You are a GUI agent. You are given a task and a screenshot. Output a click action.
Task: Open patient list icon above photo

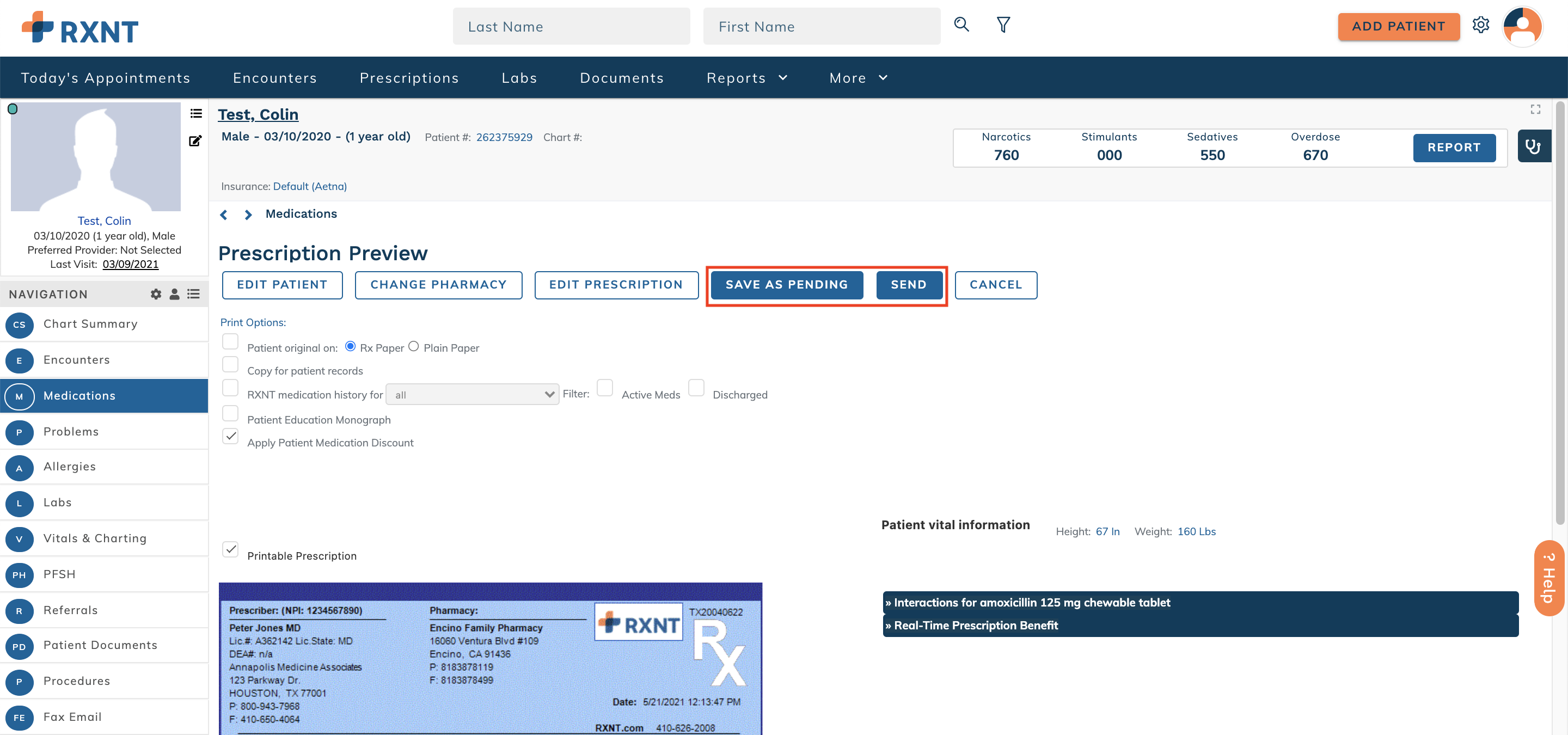(195, 113)
